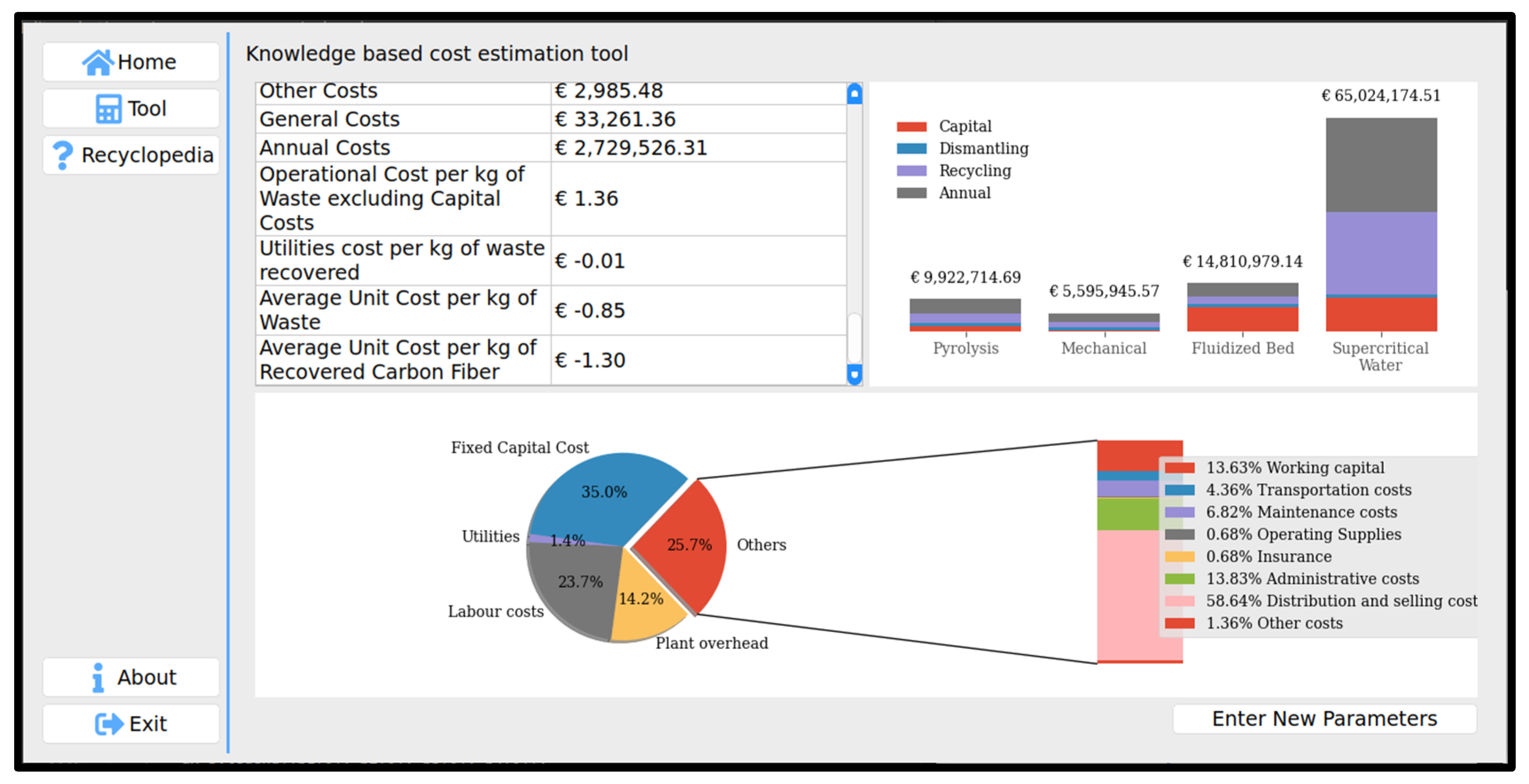Click the Tool calculator icon
This screenshot has height=784, width=1529.
(108, 109)
